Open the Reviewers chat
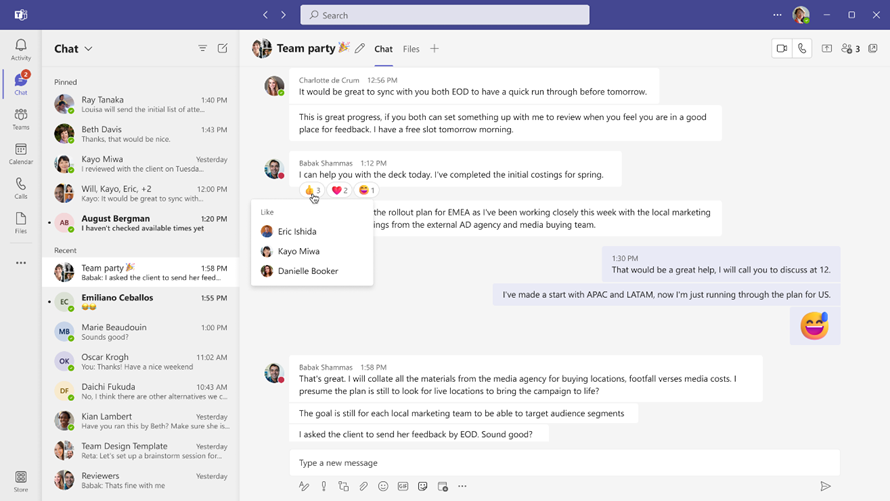This screenshot has width=890, height=501. pyautogui.click(x=141, y=480)
